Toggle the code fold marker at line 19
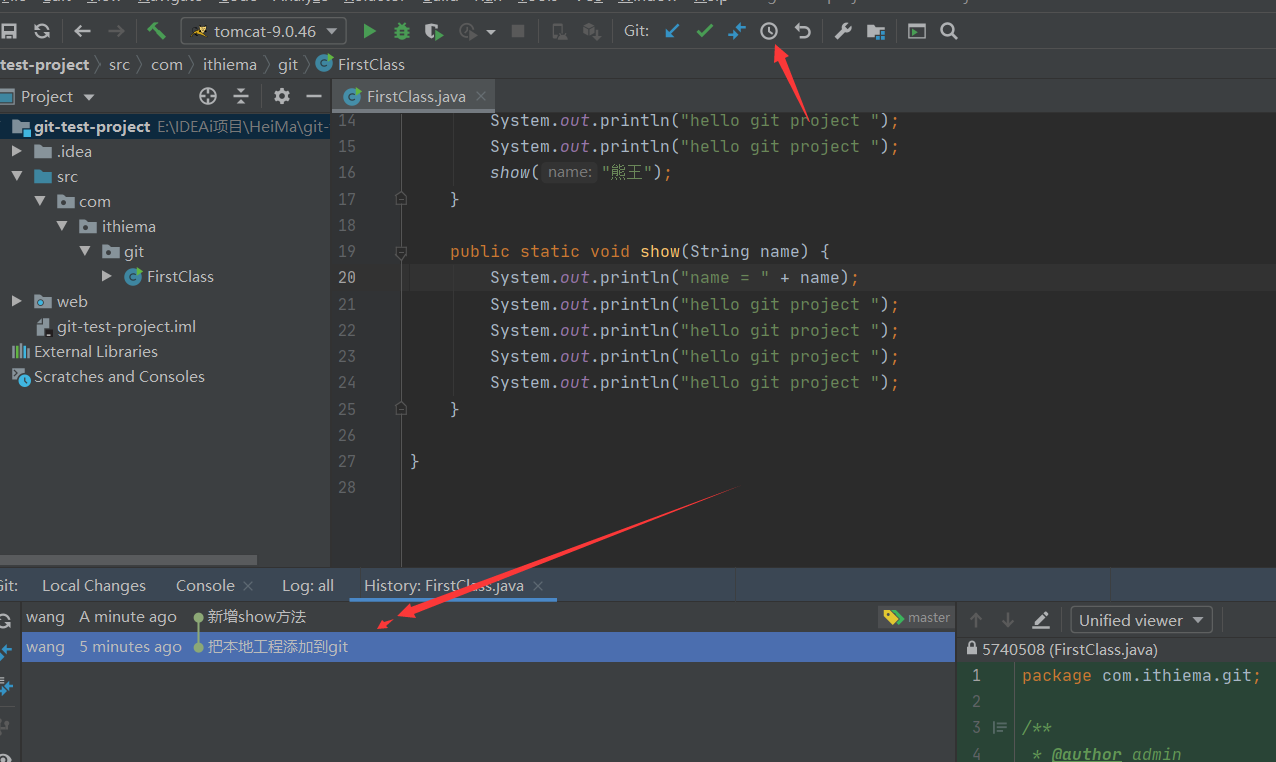1276x762 pixels. point(401,252)
